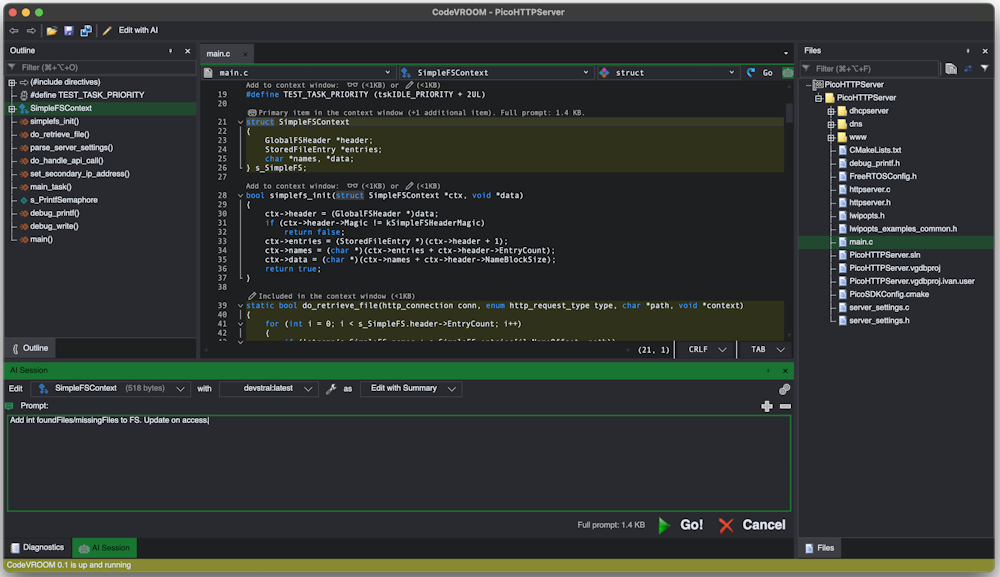
Task: Focus the Files filter field
Action: pyautogui.click(x=871, y=68)
